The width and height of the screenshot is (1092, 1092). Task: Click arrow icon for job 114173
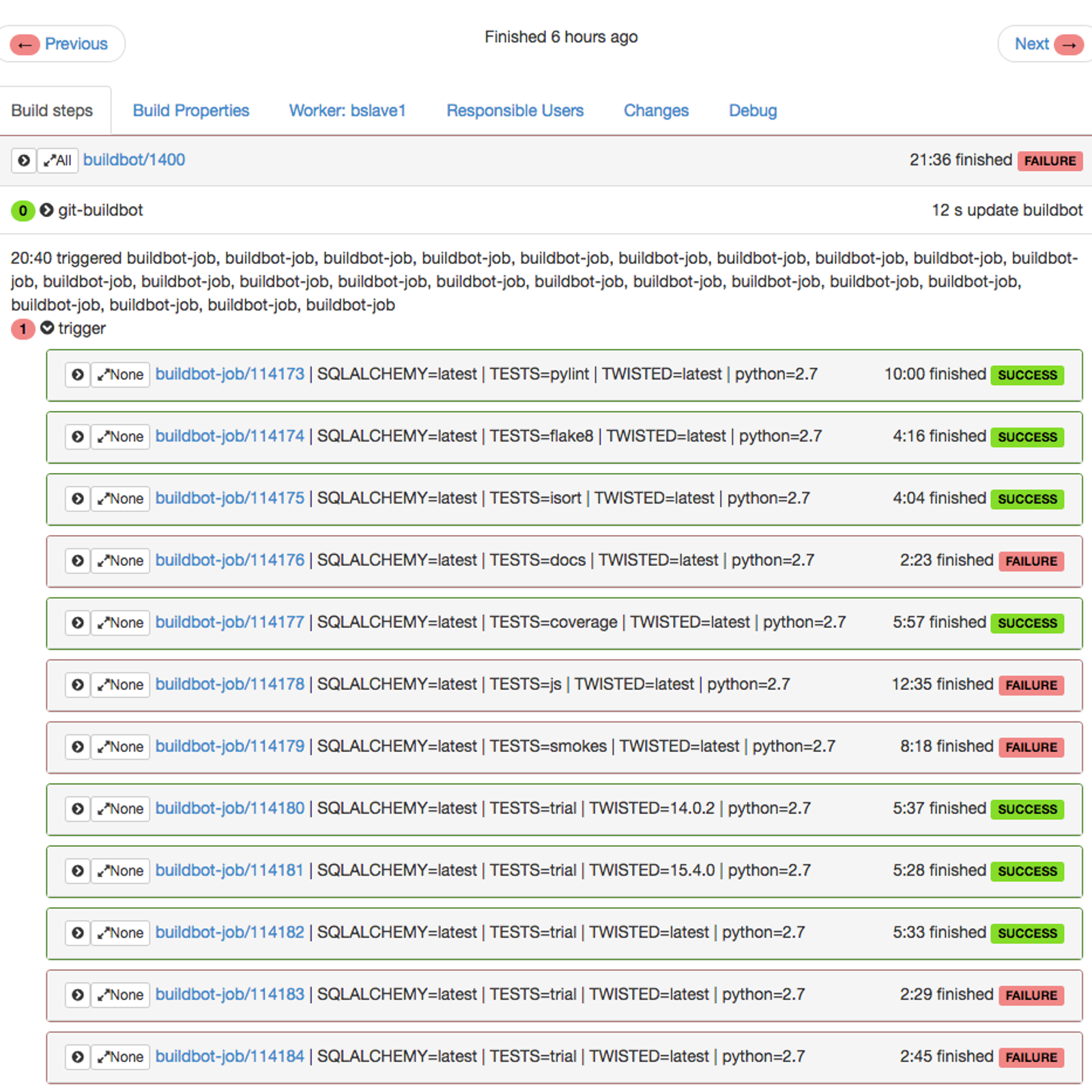[x=78, y=375]
